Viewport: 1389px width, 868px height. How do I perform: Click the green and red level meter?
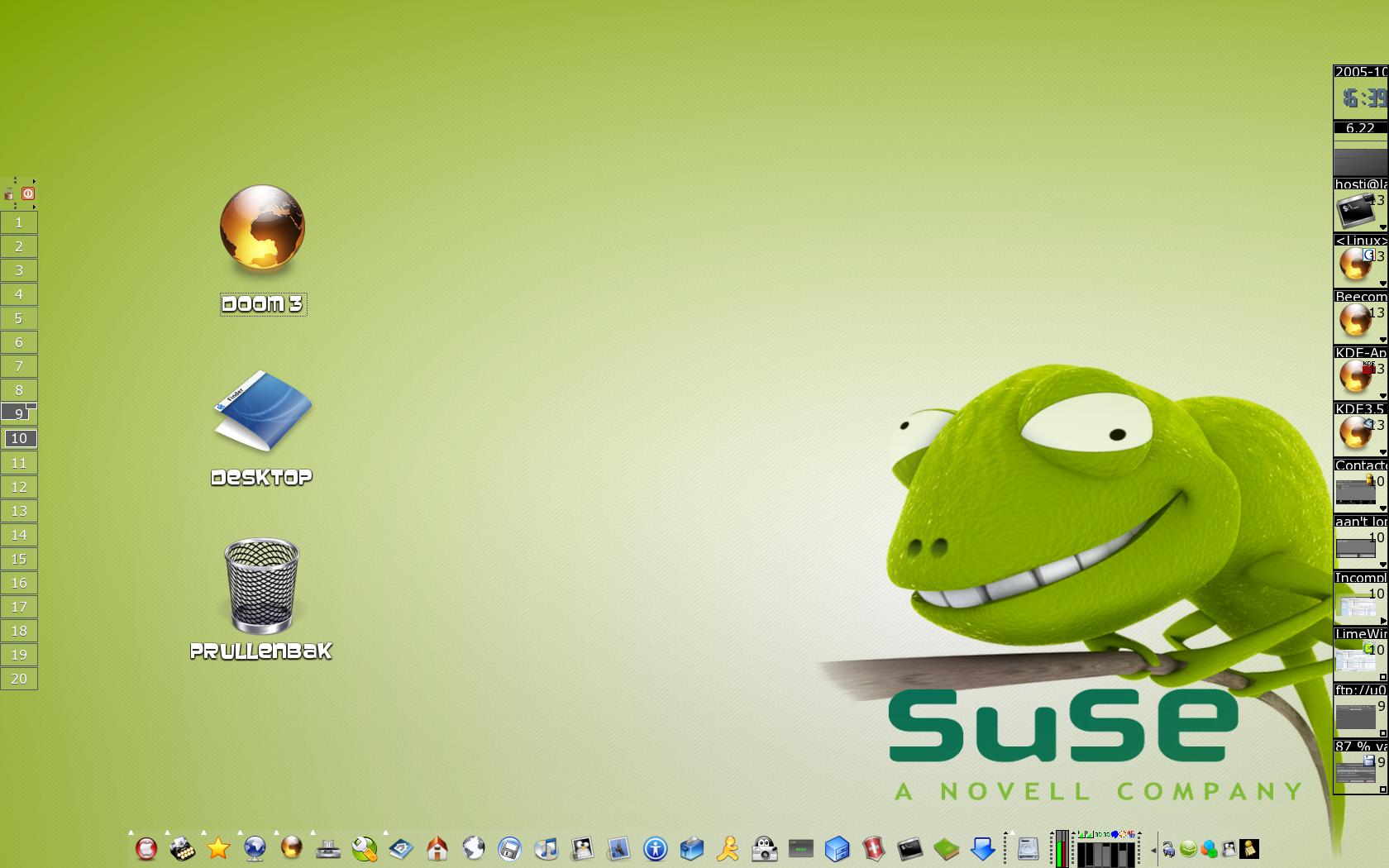click(1062, 849)
